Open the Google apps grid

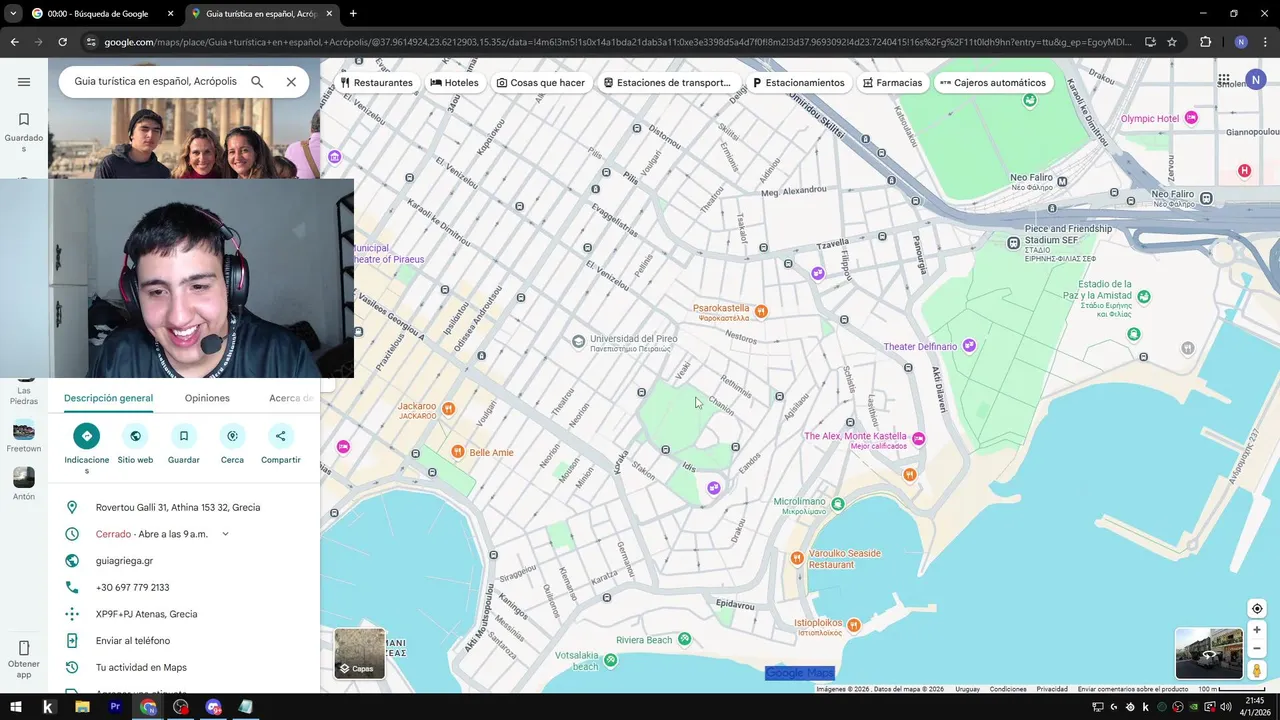click(x=1224, y=80)
